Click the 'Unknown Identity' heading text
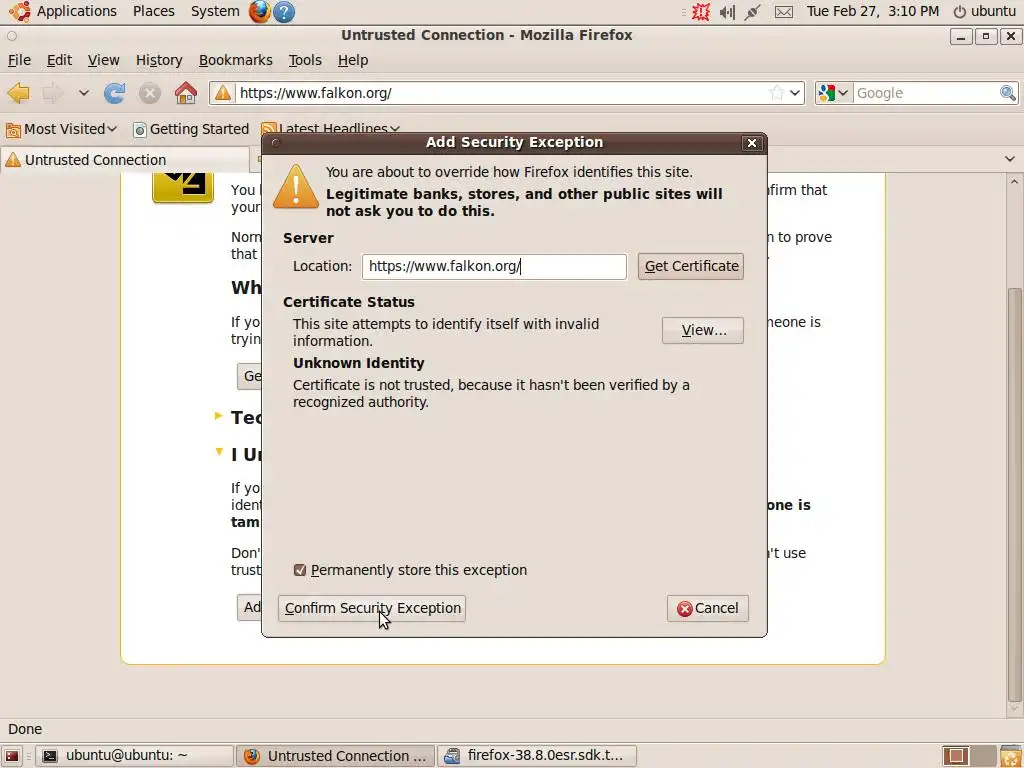Image resolution: width=1024 pixels, height=768 pixels. (x=359, y=363)
